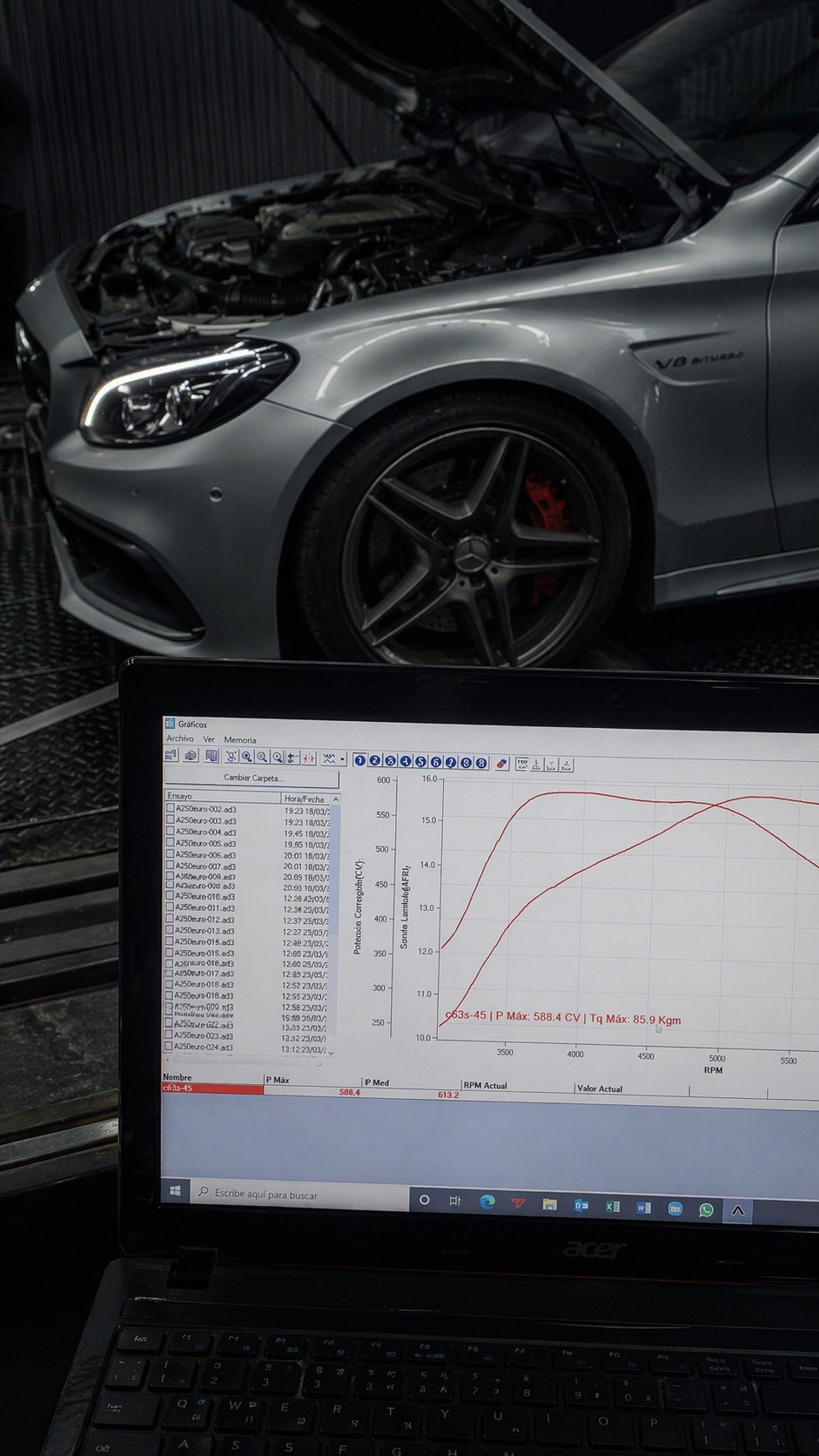Click the P Med column header

[412, 1082]
